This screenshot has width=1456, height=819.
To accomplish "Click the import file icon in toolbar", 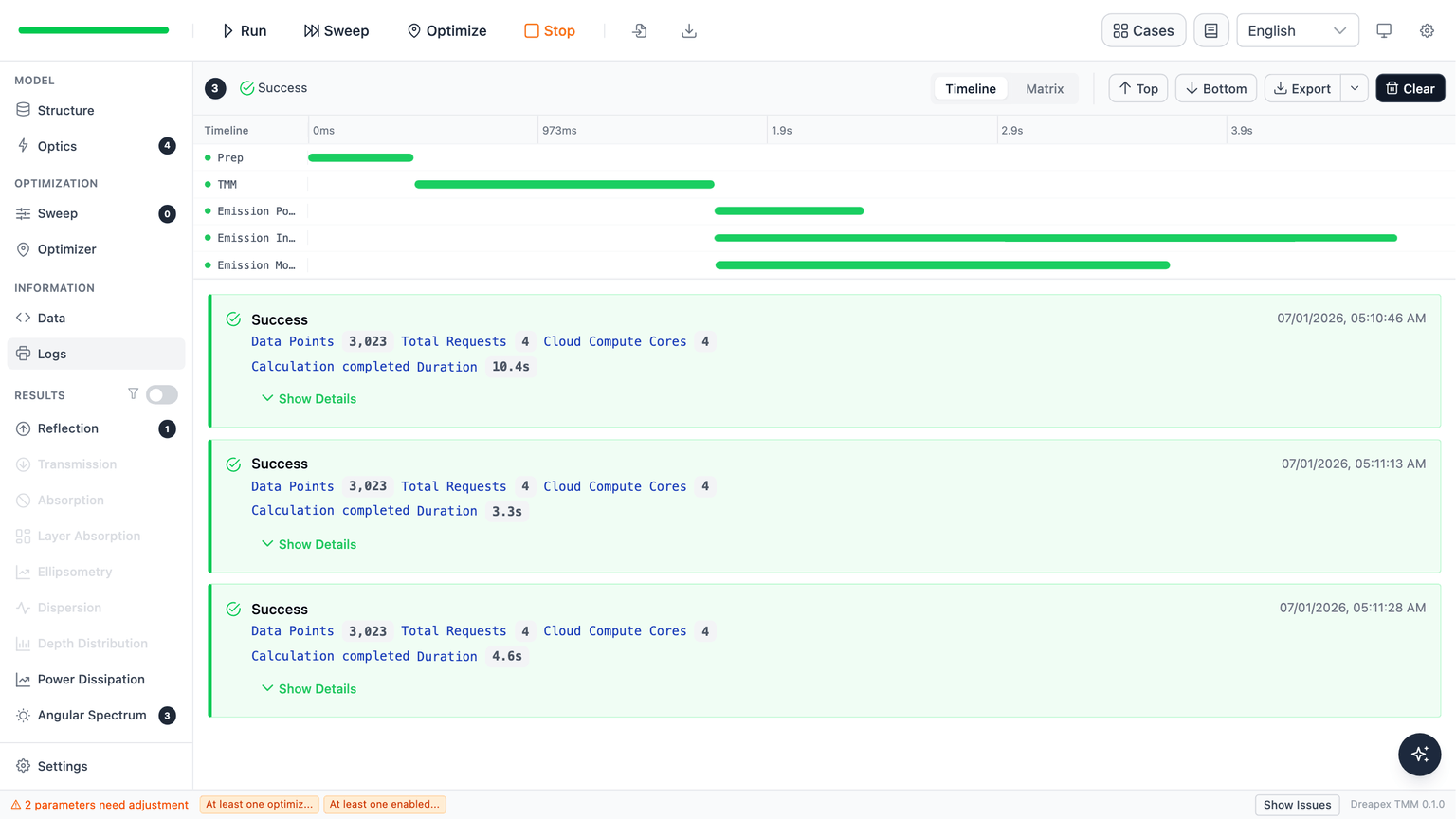I will point(640,31).
